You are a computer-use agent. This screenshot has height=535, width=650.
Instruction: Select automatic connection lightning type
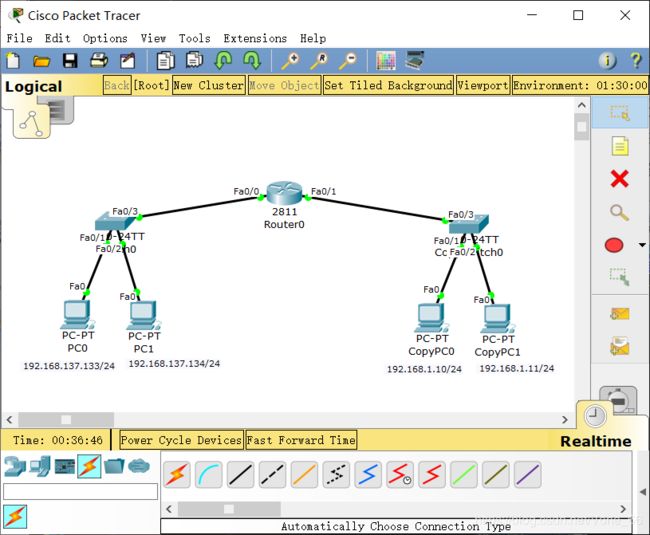point(177,474)
